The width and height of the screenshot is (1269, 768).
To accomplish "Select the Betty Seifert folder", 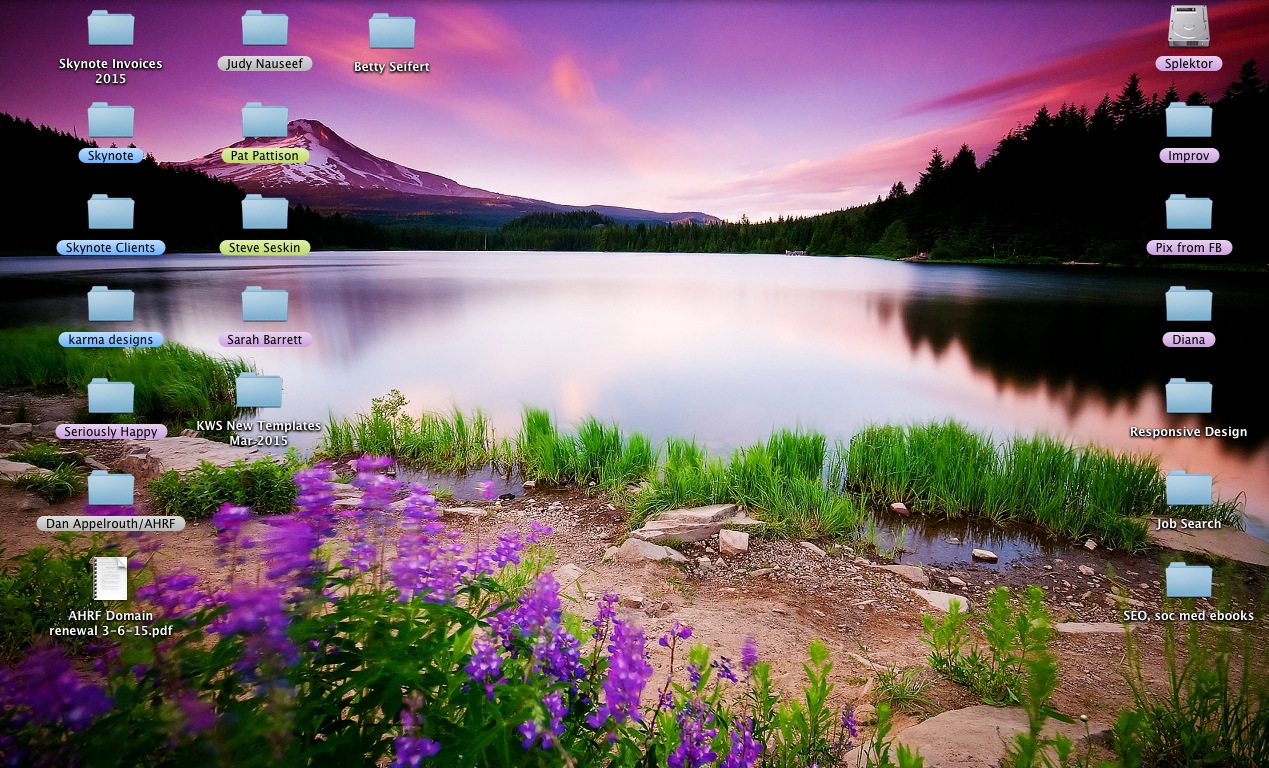I will [x=391, y=32].
